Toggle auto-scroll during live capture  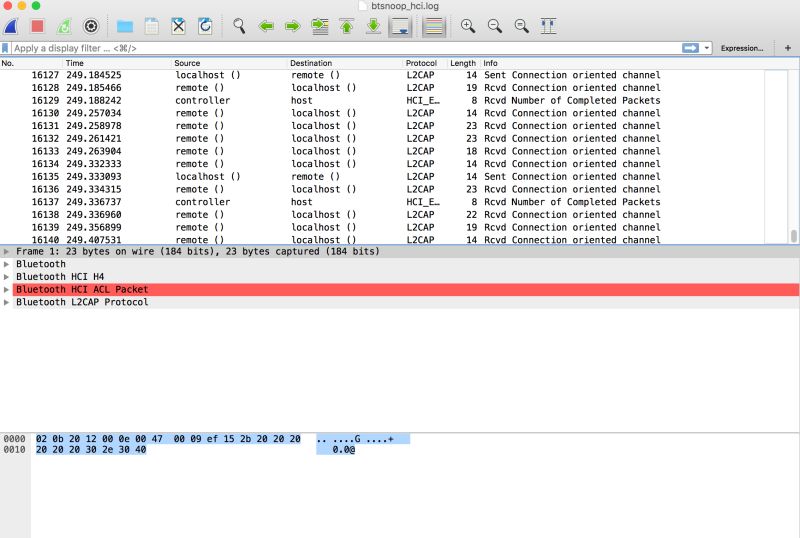click(x=401, y=27)
